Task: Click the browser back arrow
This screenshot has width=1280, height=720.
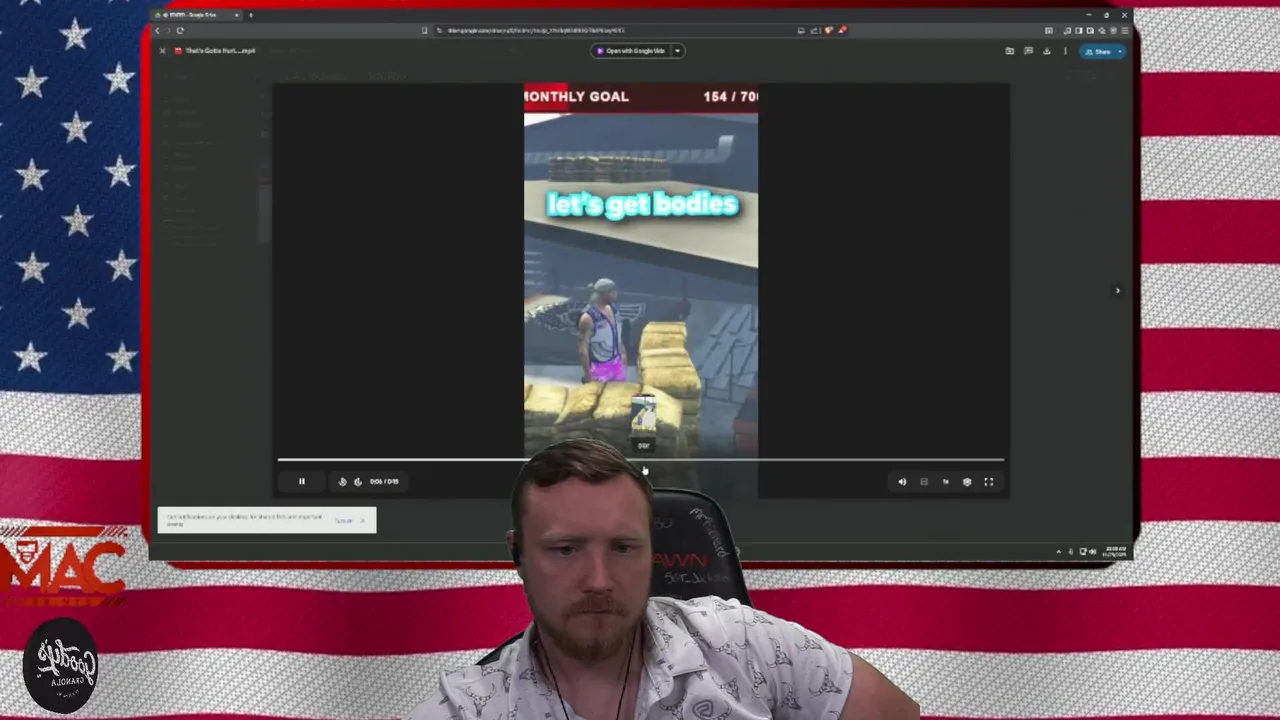Action: pyautogui.click(x=157, y=30)
